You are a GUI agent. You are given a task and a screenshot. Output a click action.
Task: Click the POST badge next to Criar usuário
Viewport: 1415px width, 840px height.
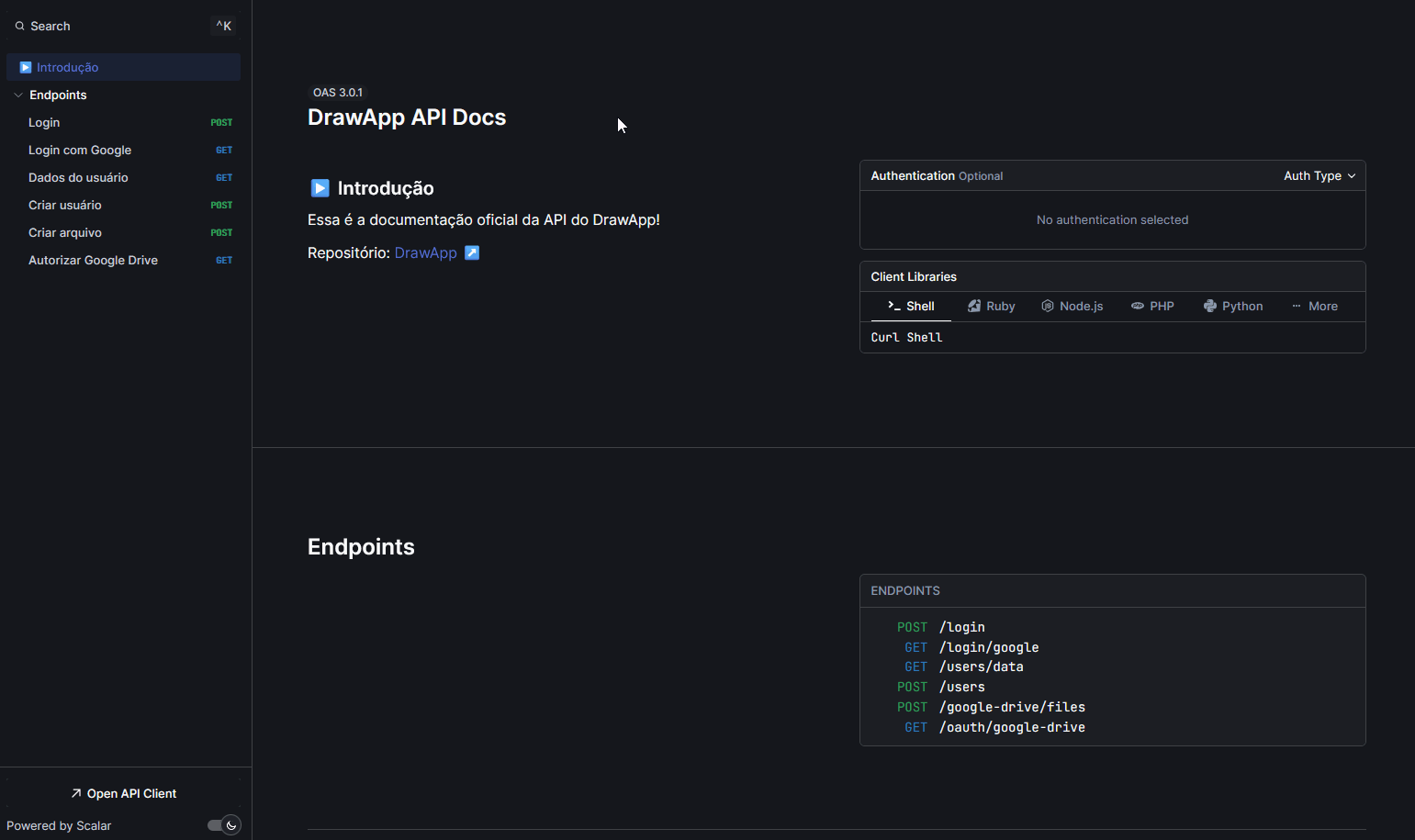(221, 205)
